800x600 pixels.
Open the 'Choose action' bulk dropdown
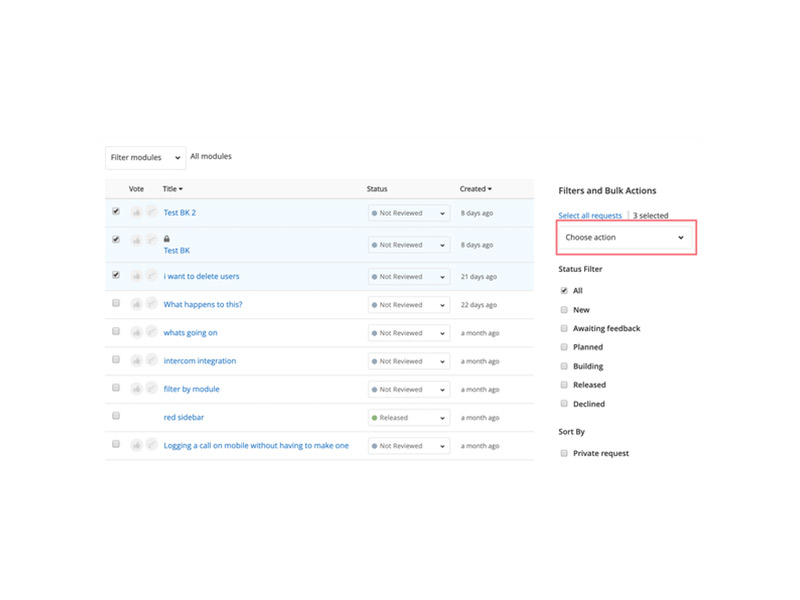[x=625, y=238]
